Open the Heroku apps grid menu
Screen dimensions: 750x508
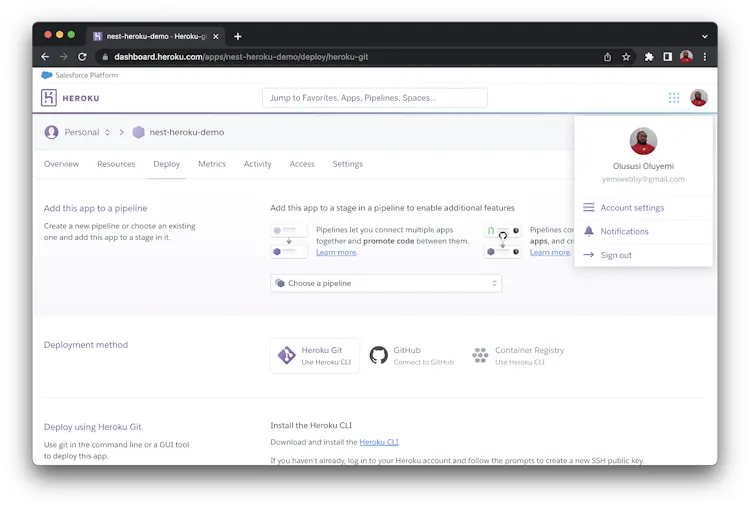coord(673,98)
